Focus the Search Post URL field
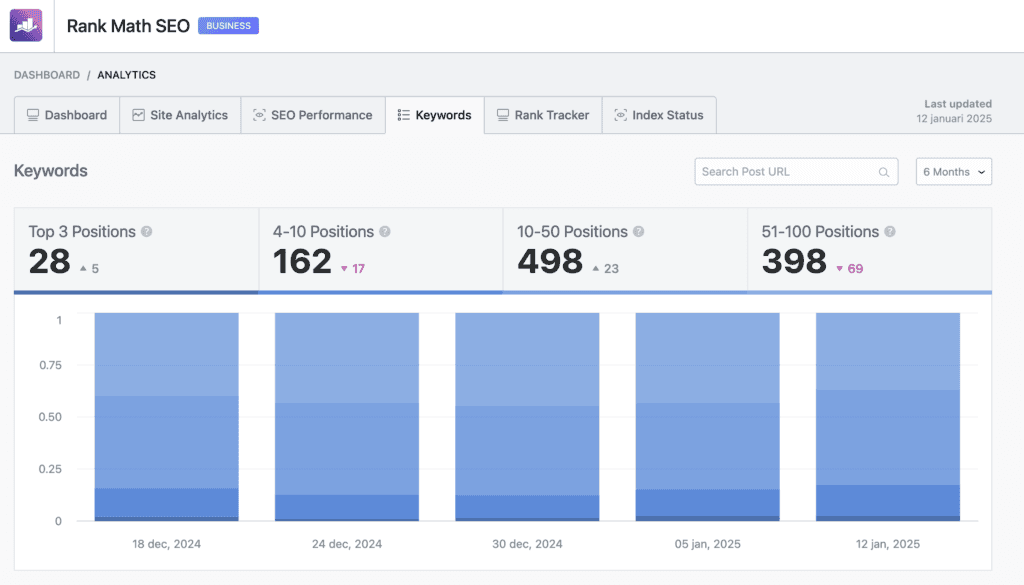Screen dimensions: 1024x585 tap(785, 172)
